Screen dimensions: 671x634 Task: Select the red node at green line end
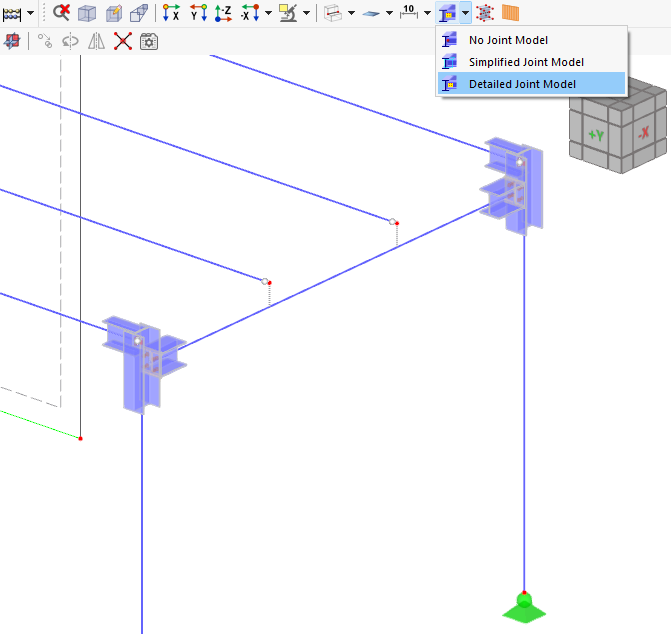coord(80,438)
